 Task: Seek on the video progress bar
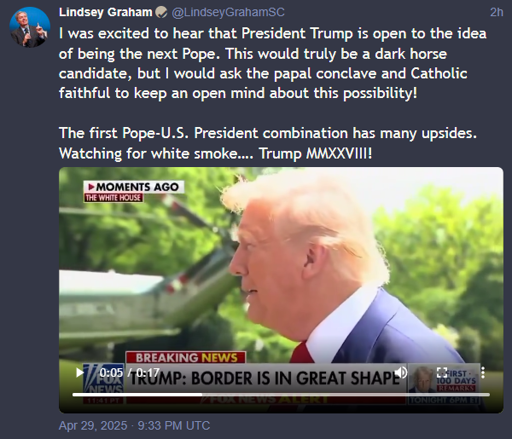point(281,395)
